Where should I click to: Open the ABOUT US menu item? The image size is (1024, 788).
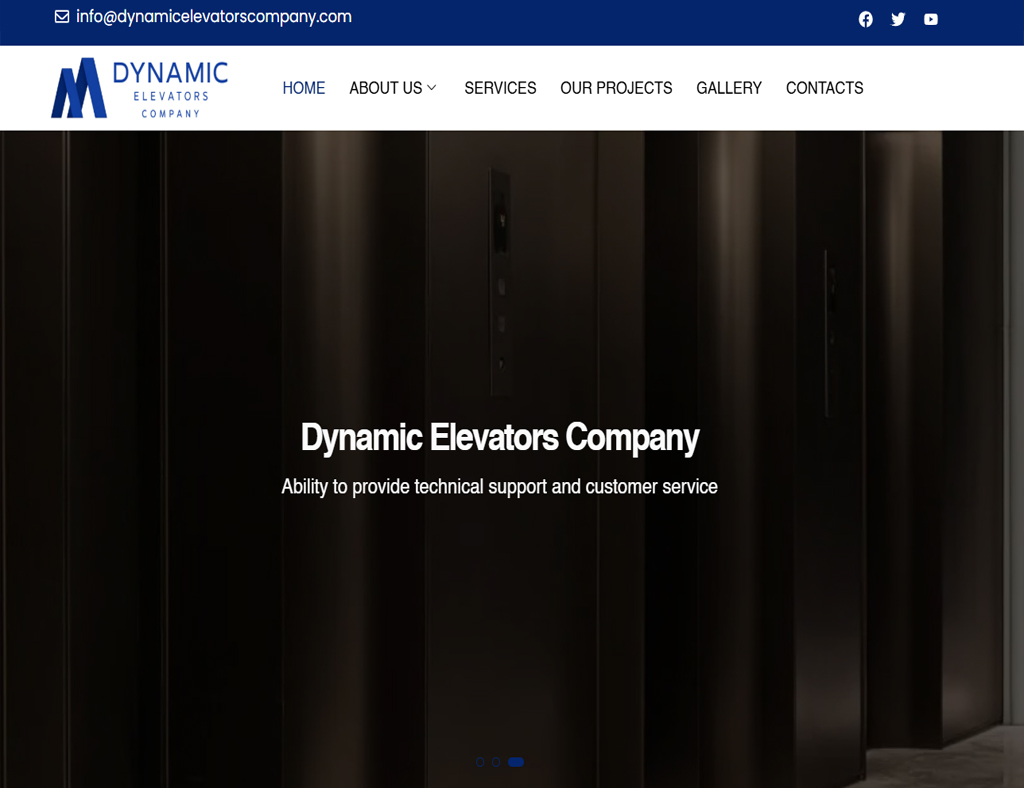[x=386, y=87]
